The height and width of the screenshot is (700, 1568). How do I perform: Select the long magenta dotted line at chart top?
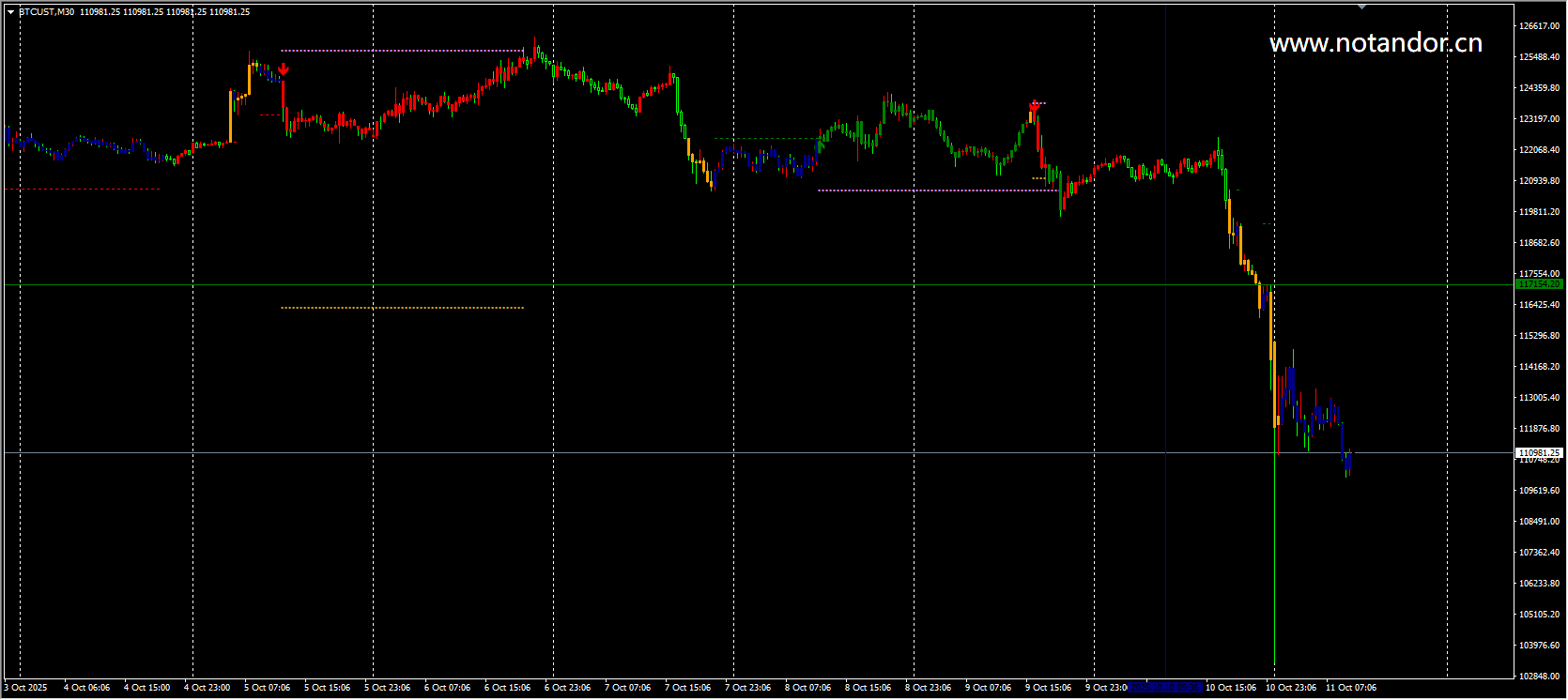click(x=402, y=51)
